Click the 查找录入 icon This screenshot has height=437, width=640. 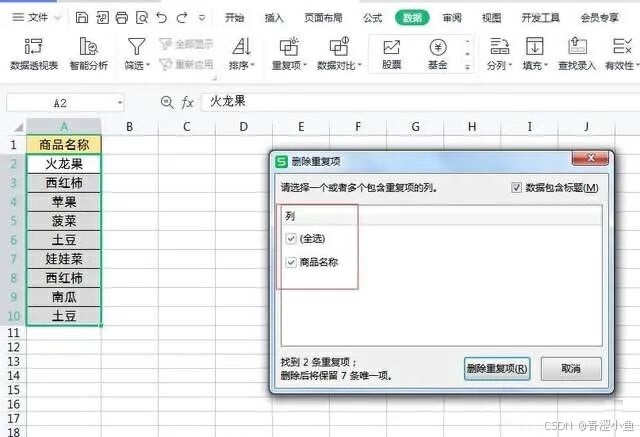coord(577,46)
